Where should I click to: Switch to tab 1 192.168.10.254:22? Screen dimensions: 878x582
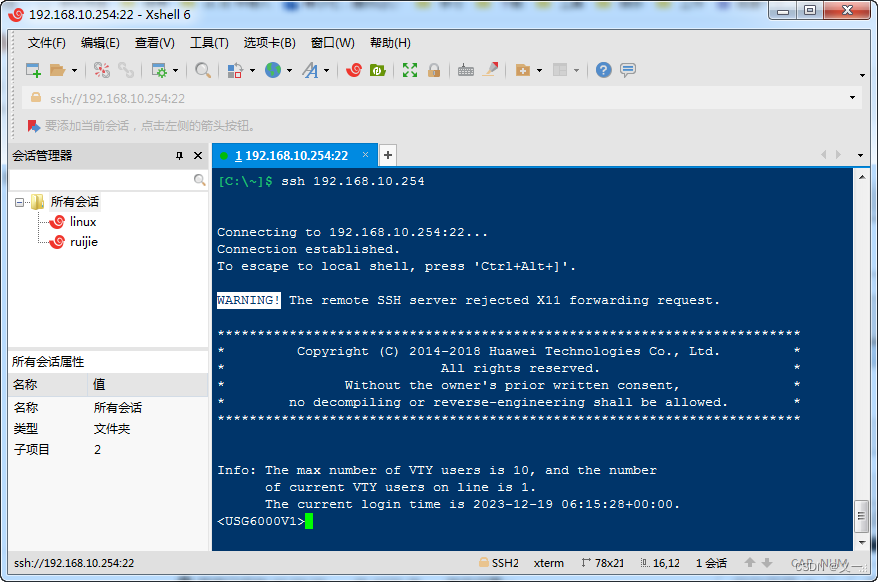(x=291, y=156)
